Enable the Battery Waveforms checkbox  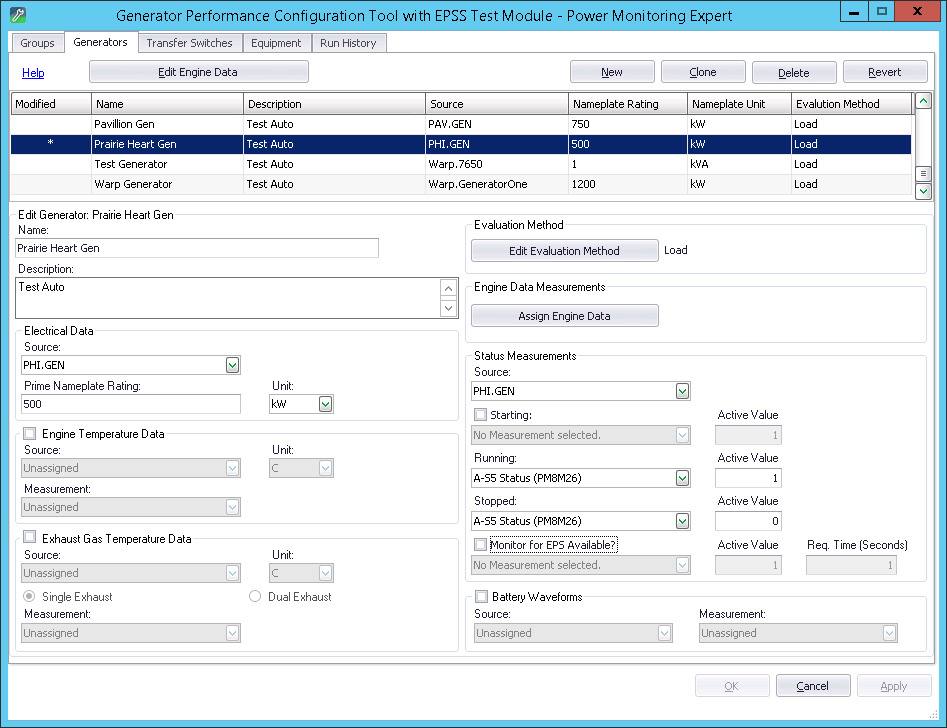[481, 597]
